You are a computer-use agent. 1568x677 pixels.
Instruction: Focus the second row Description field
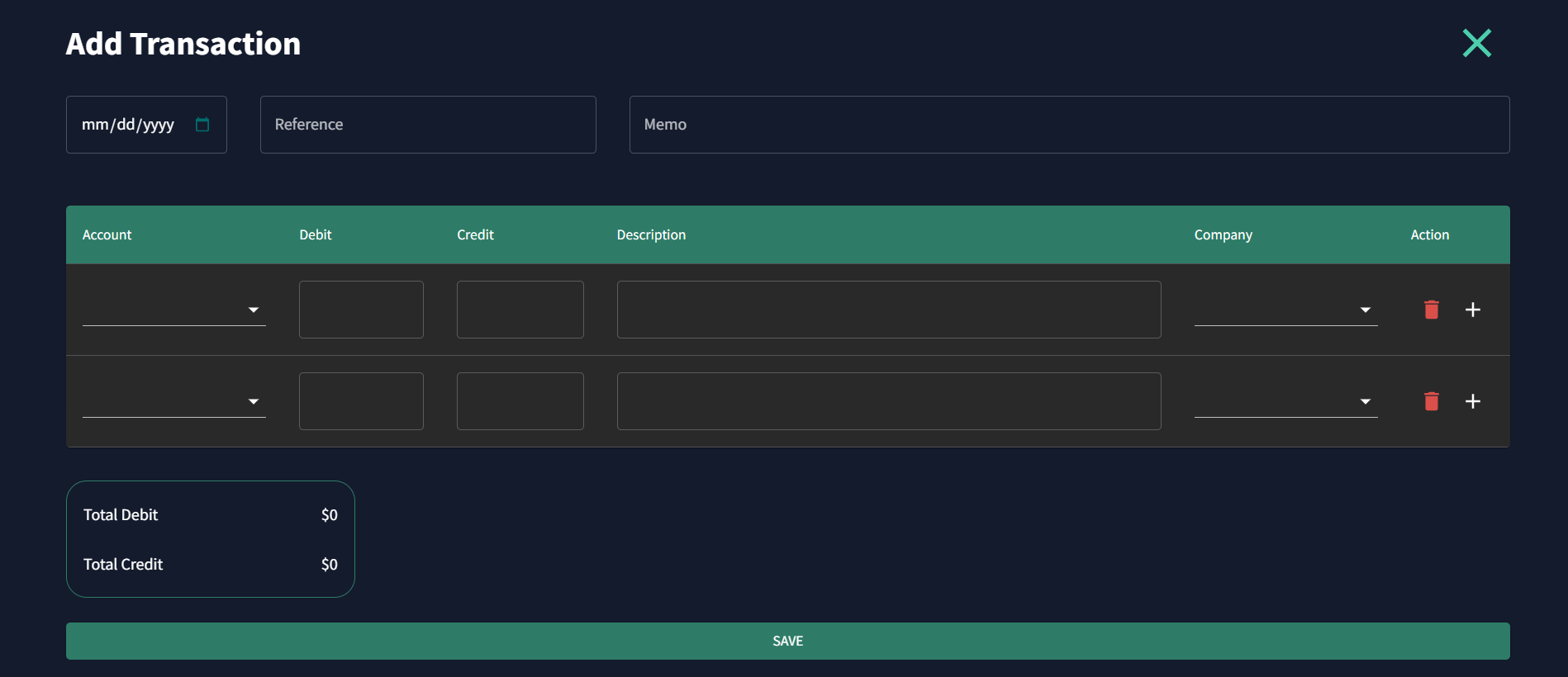click(888, 401)
